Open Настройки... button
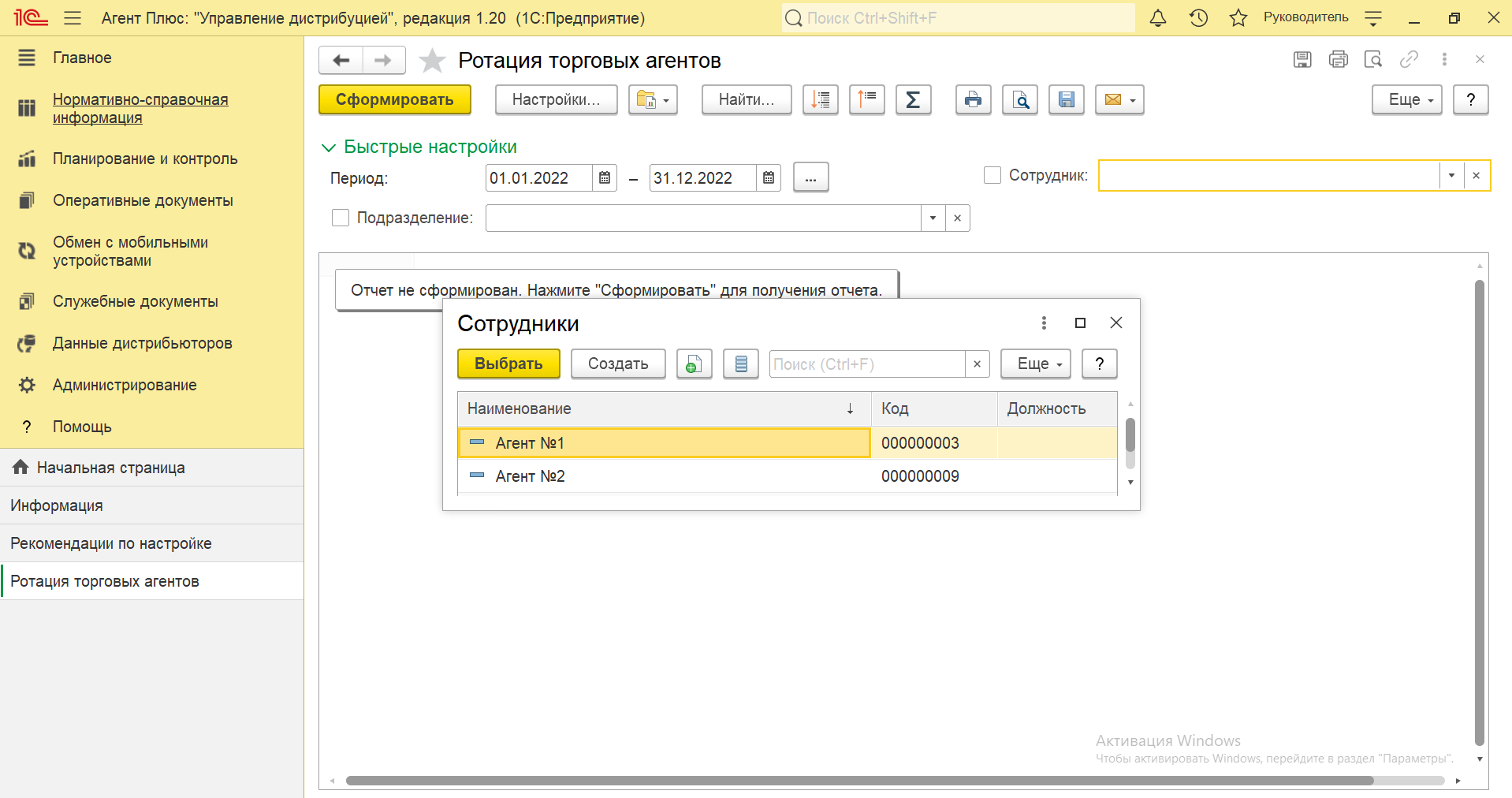Viewport: 1512px width, 798px height. click(x=556, y=99)
